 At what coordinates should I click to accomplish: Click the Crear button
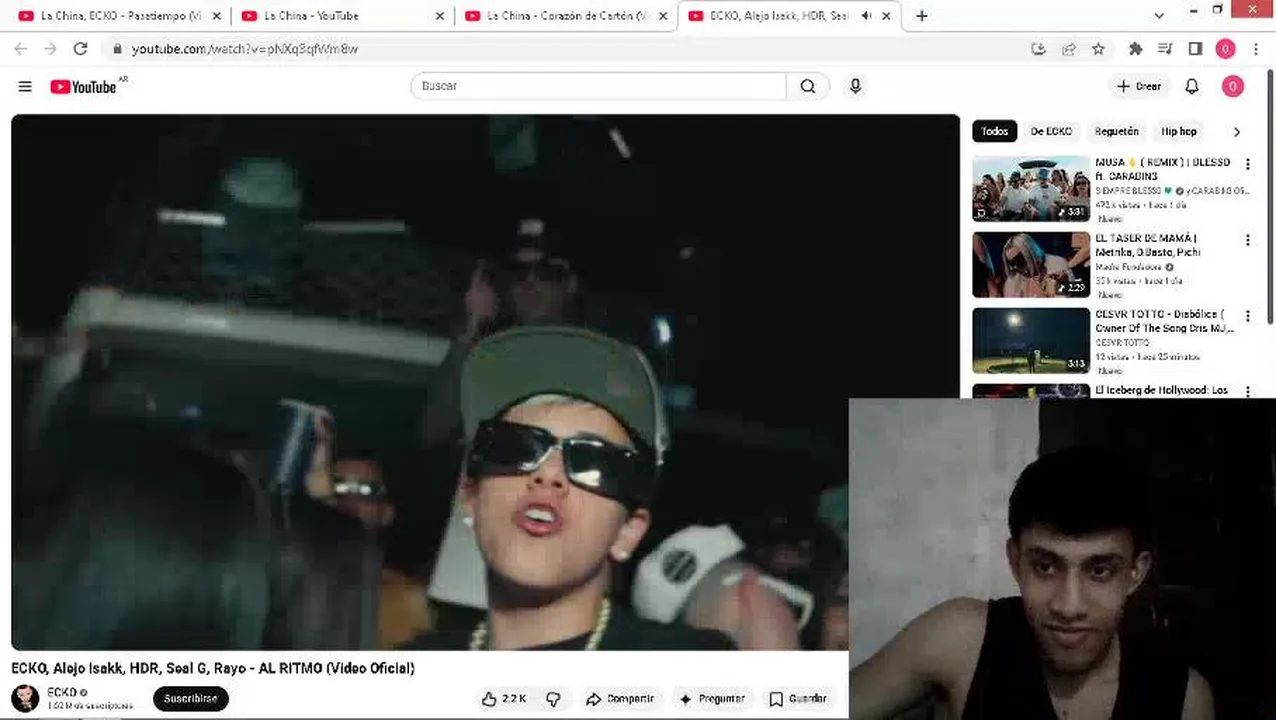[x=1139, y=87]
